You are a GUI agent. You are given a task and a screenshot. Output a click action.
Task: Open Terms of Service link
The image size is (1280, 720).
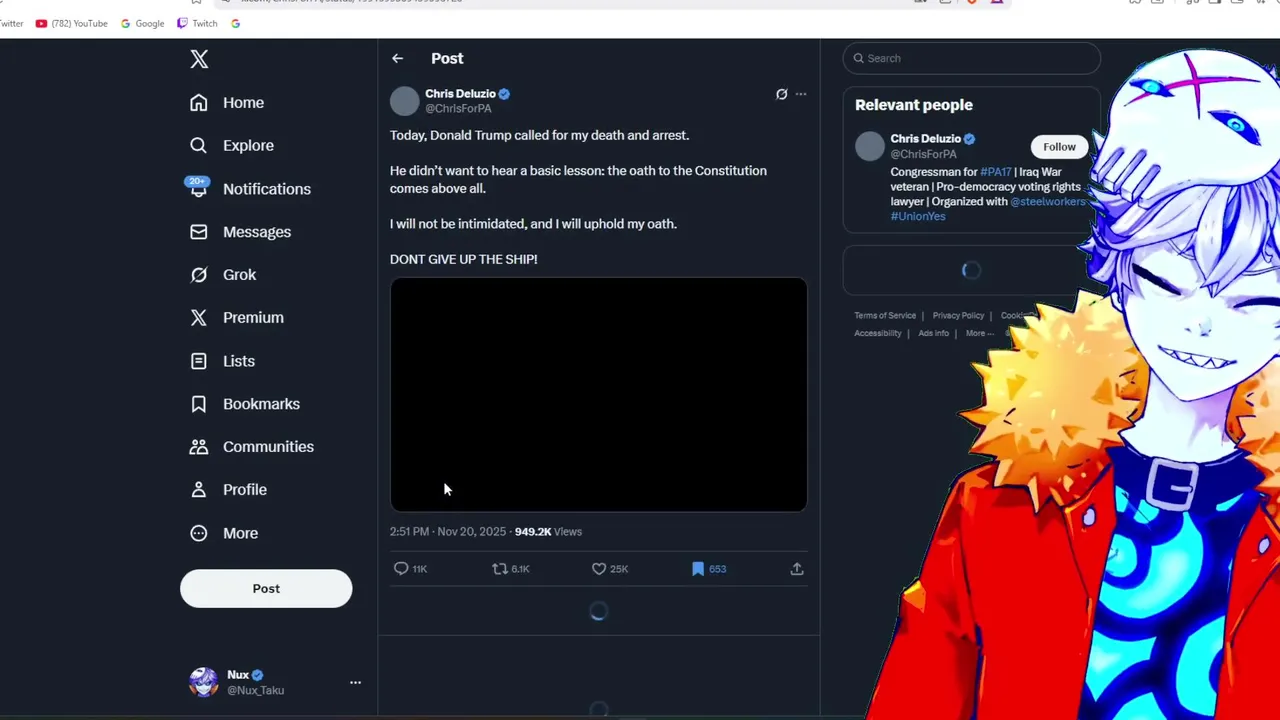(x=885, y=316)
